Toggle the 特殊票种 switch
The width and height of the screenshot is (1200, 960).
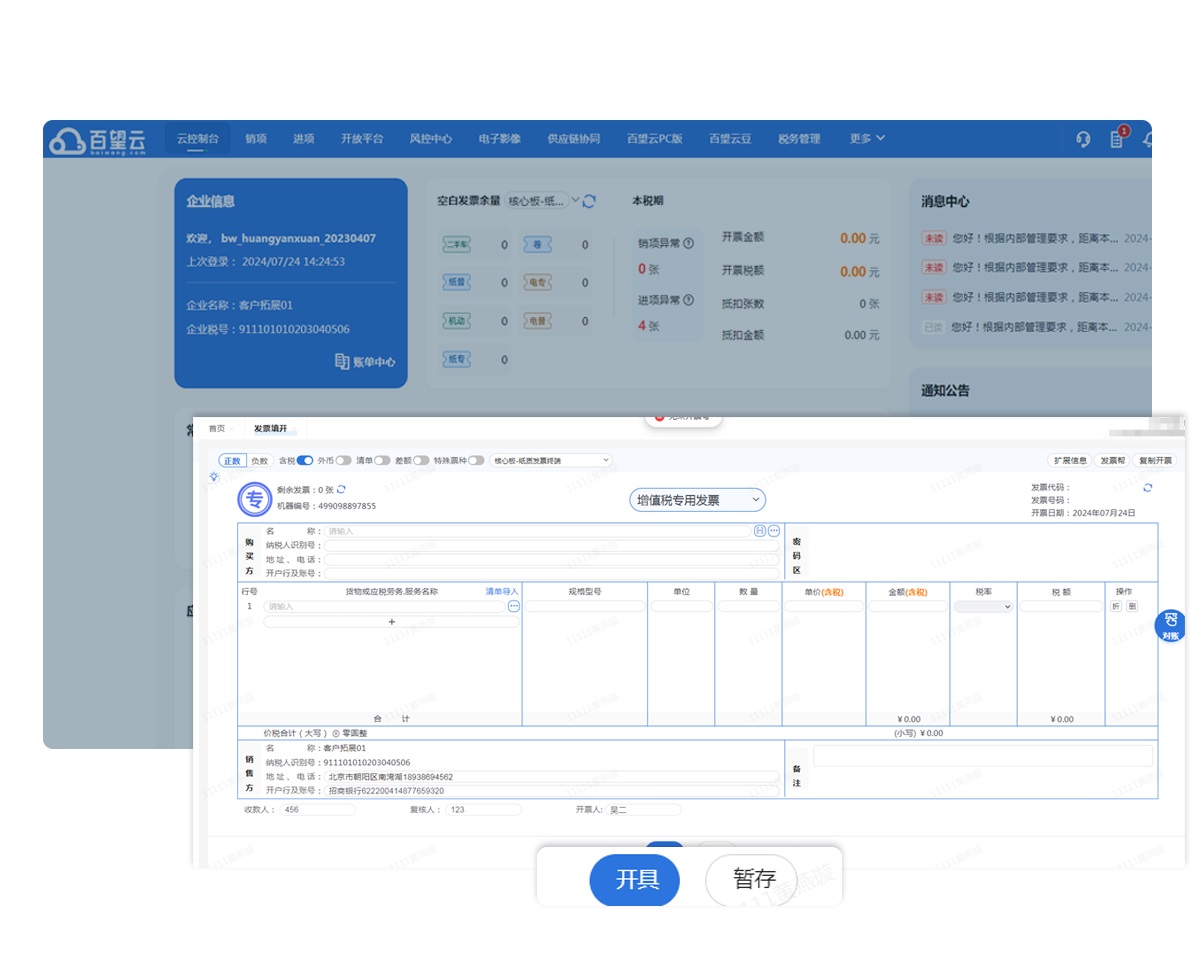click(x=476, y=460)
